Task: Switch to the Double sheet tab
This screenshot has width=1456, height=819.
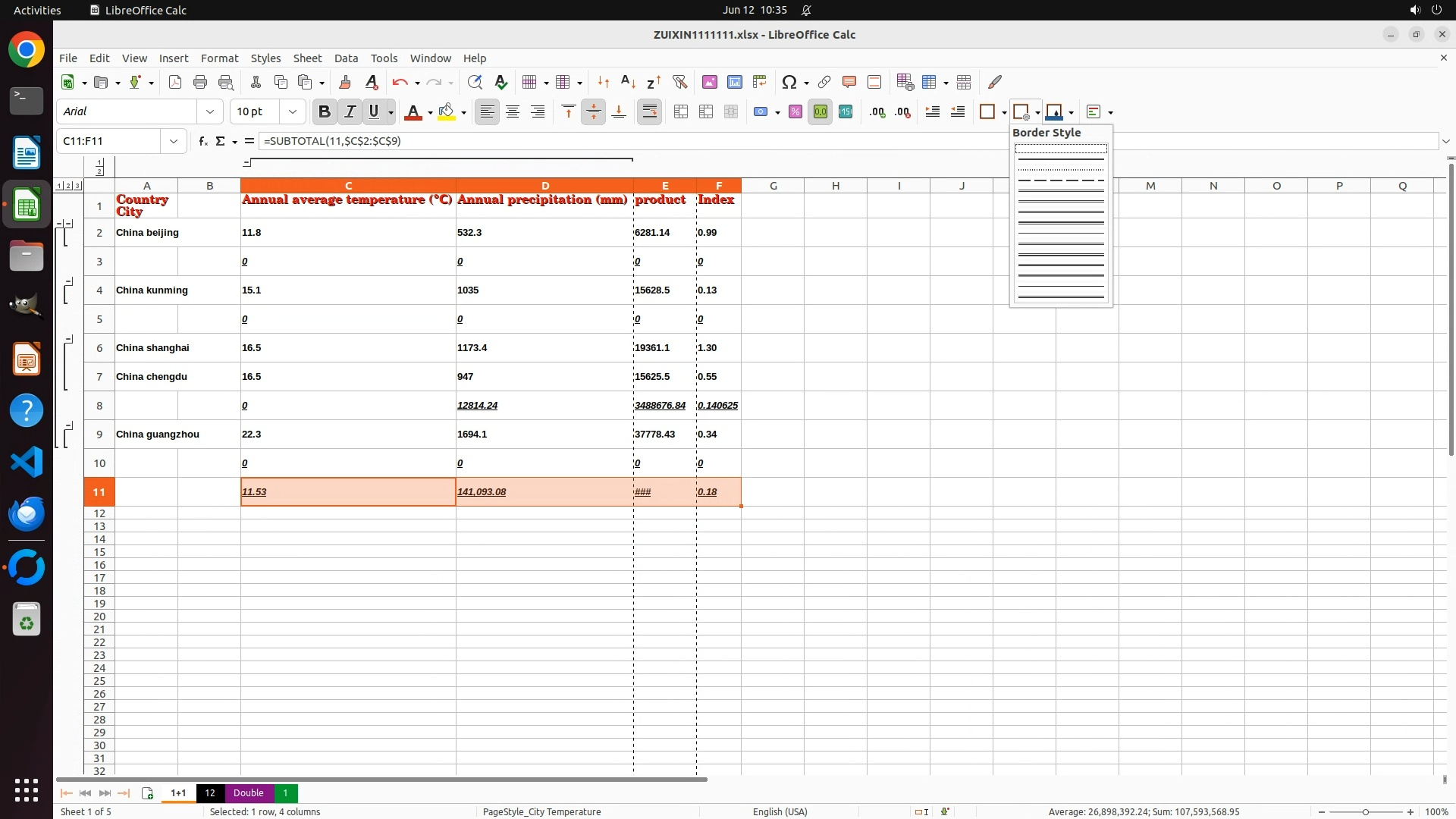Action: pyautogui.click(x=248, y=792)
